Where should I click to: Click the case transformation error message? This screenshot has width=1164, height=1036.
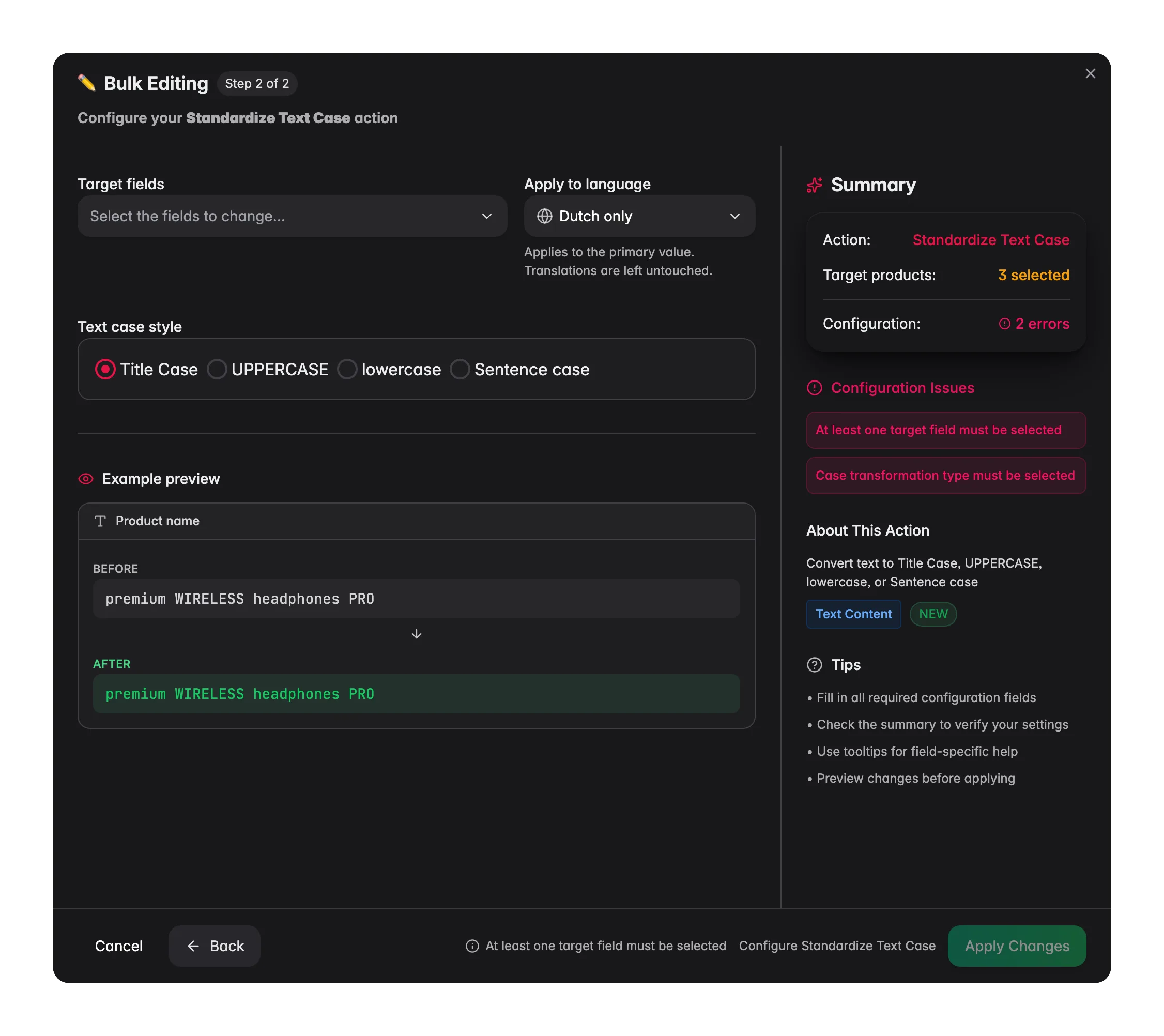(x=946, y=476)
